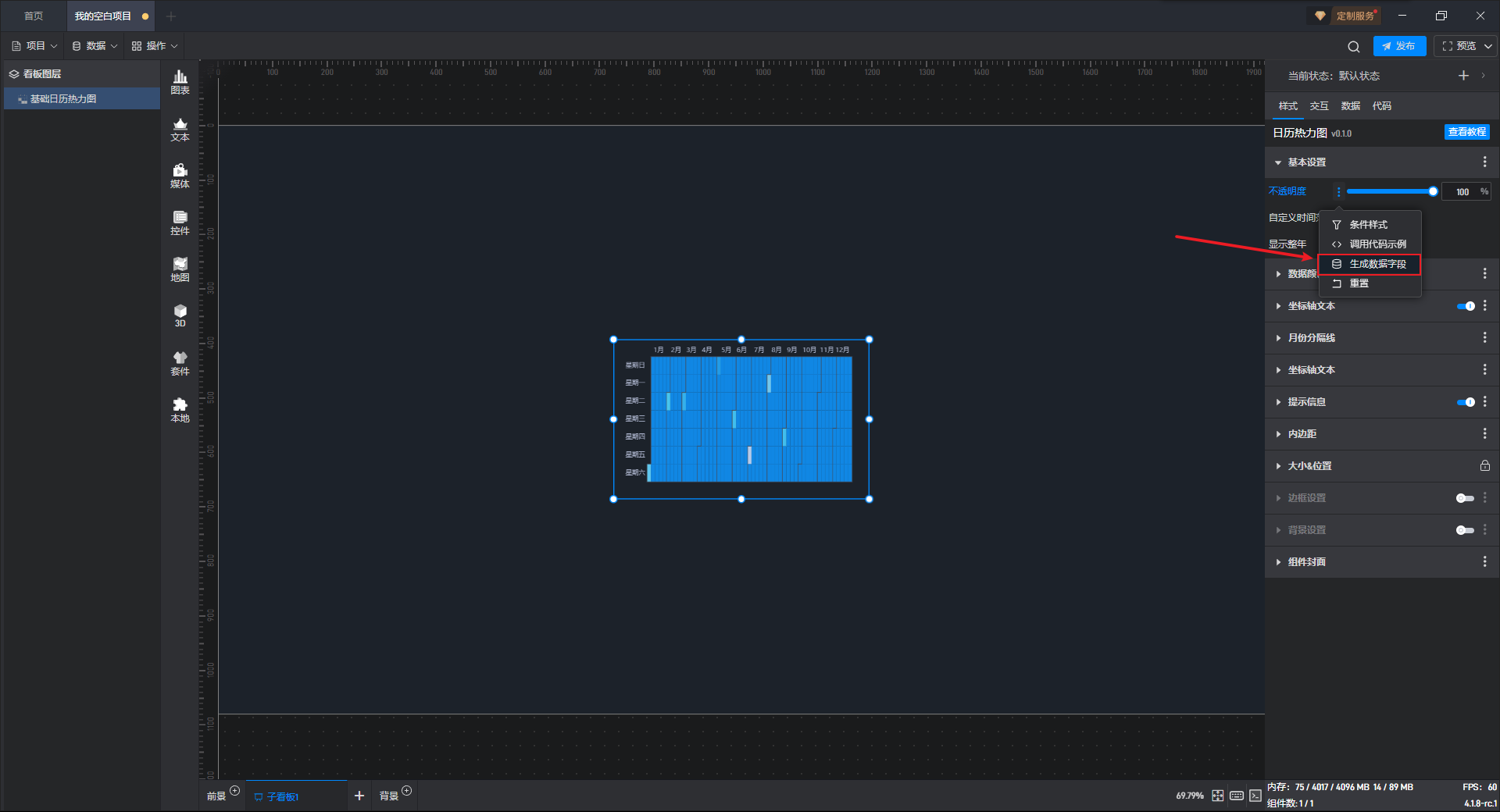Open the 项目 dropdown menu
Screen dimensions: 1500x812
coord(35,46)
